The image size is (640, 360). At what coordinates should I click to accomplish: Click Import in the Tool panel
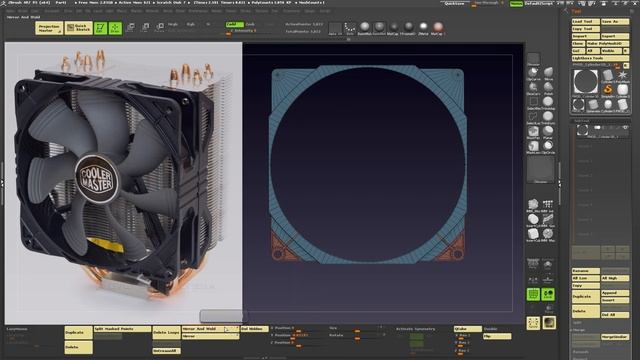point(585,36)
